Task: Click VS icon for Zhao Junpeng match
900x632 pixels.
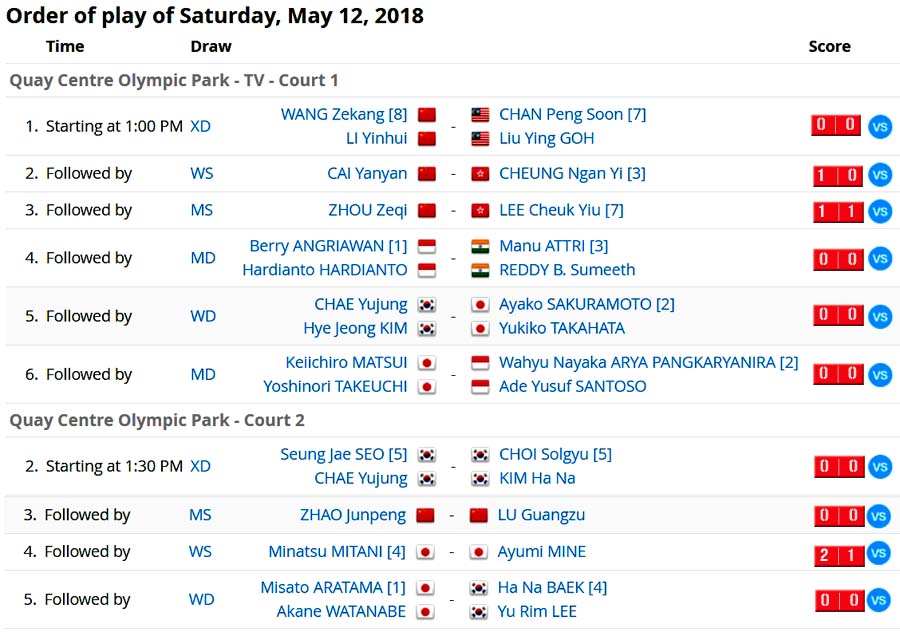Action: 879,516
